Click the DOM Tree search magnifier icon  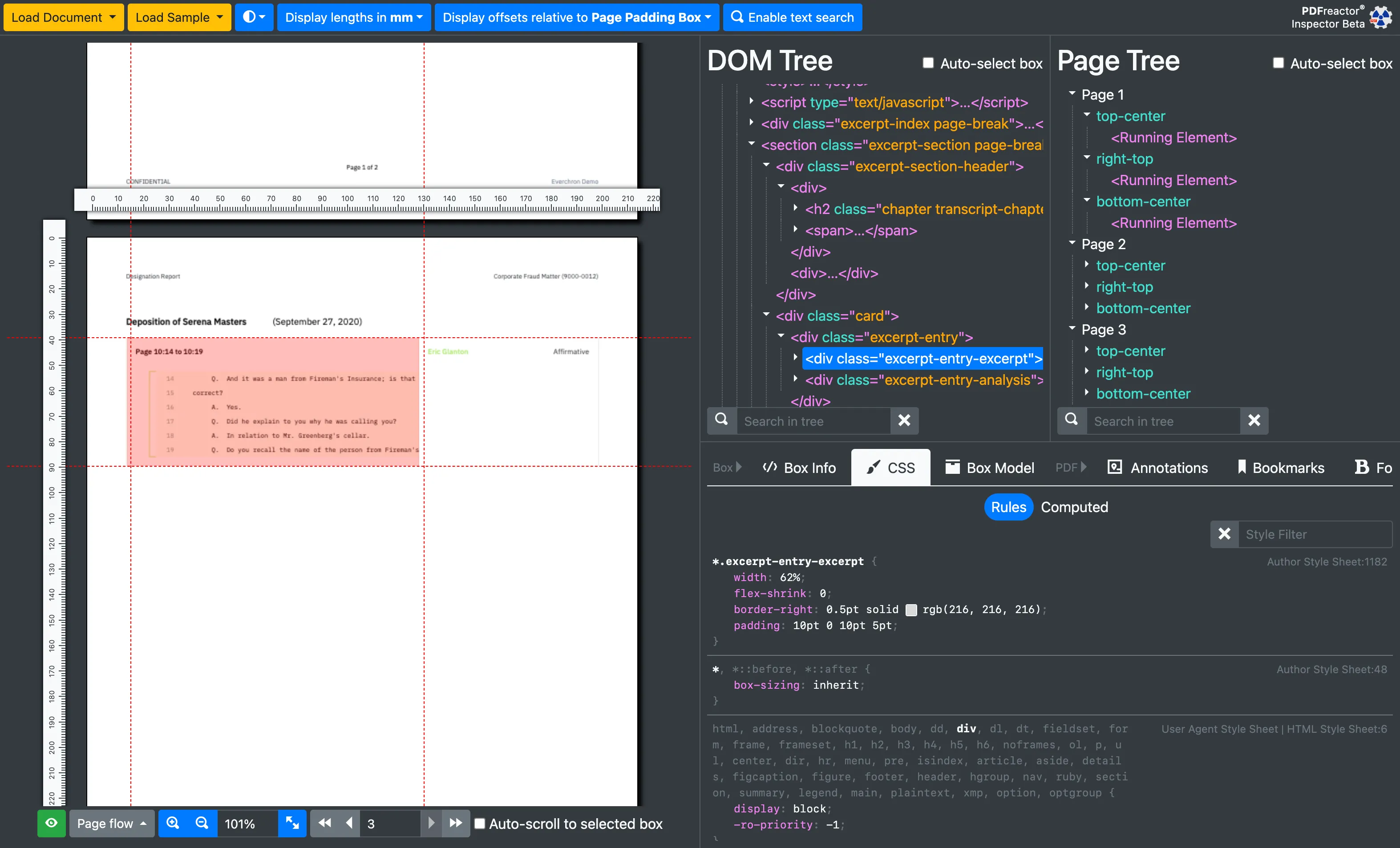(722, 420)
